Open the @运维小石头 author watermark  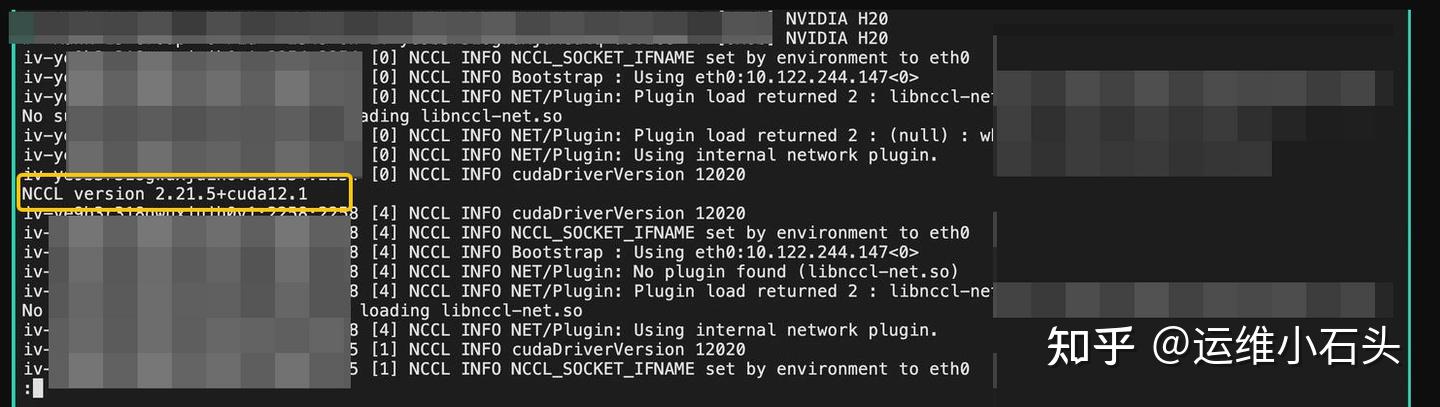click(x=1276, y=346)
